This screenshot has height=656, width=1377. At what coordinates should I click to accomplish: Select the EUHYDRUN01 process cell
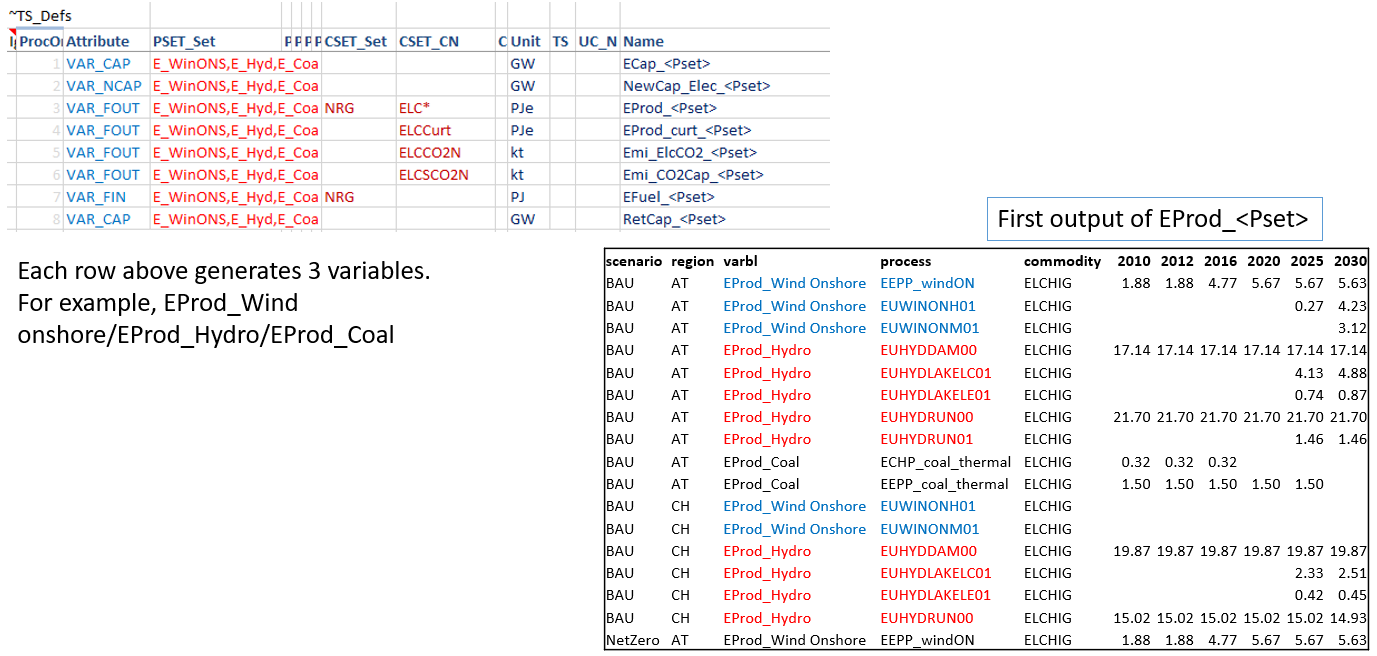pos(927,439)
